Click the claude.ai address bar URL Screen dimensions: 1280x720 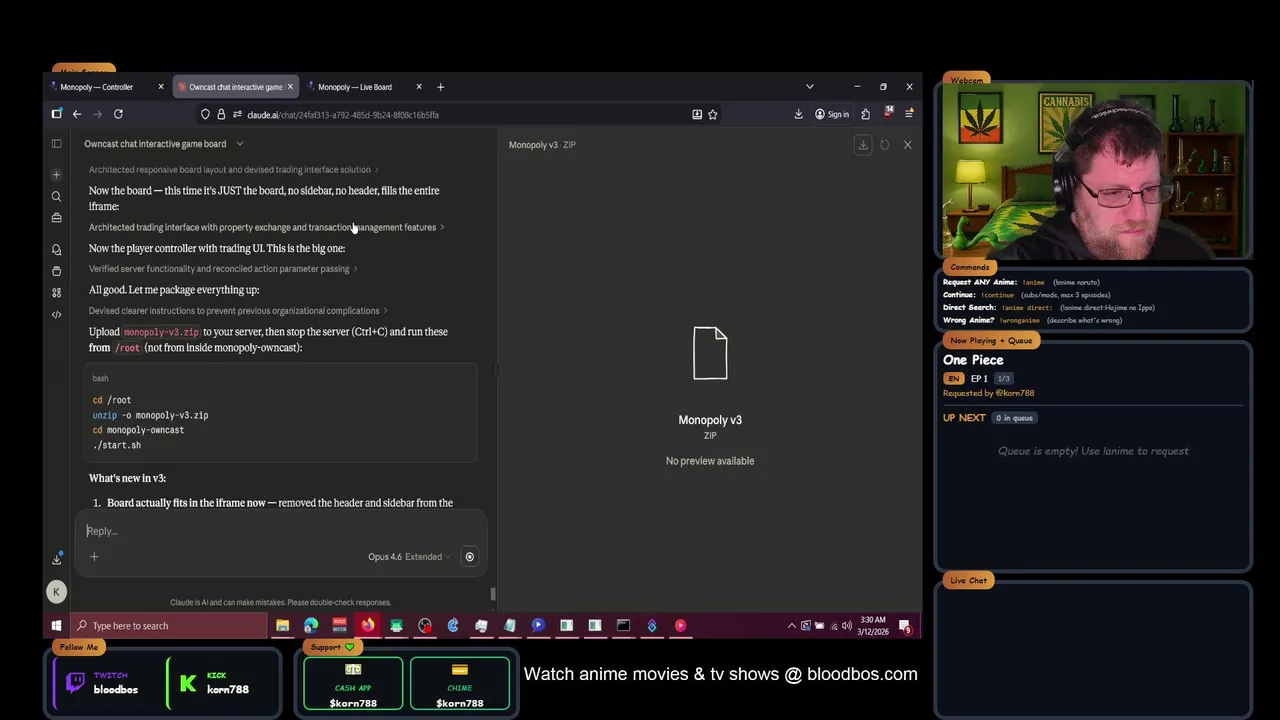tap(343, 114)
